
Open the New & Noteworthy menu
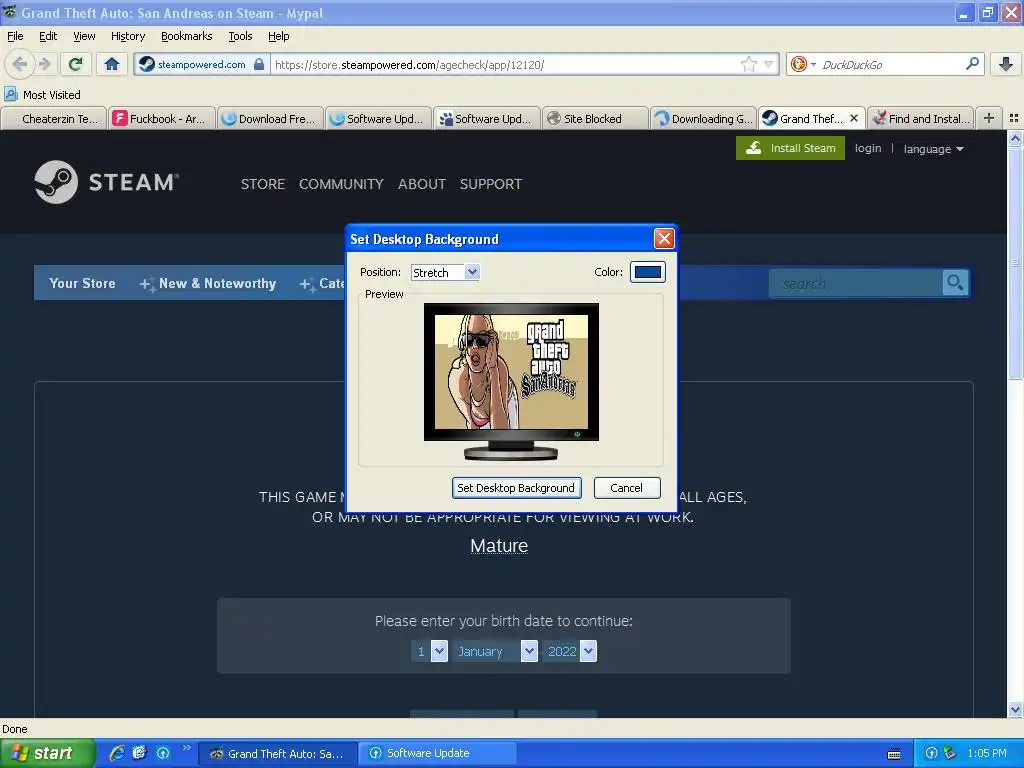coord(208,283)
